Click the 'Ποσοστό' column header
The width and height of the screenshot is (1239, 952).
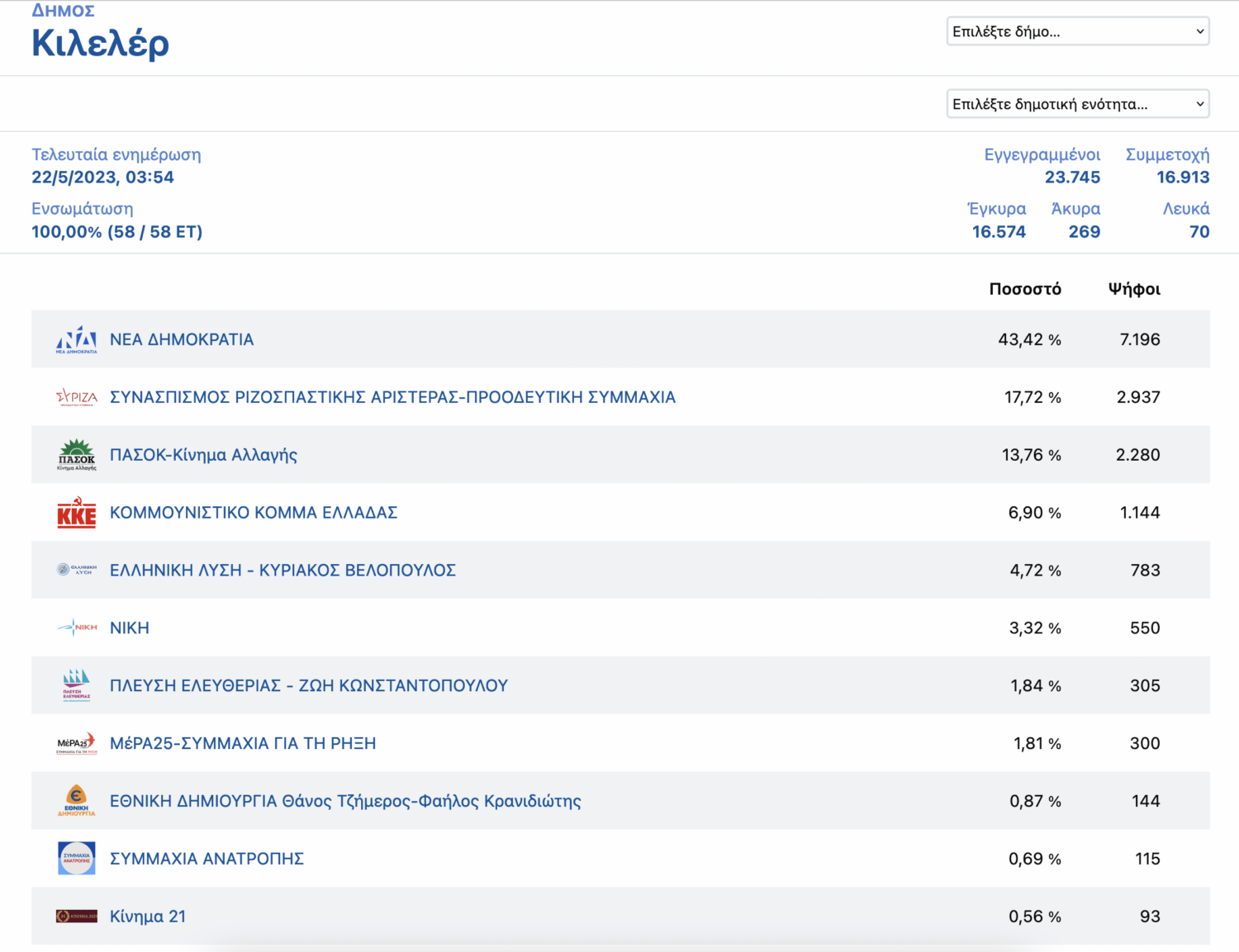[x=1025, y=289]
